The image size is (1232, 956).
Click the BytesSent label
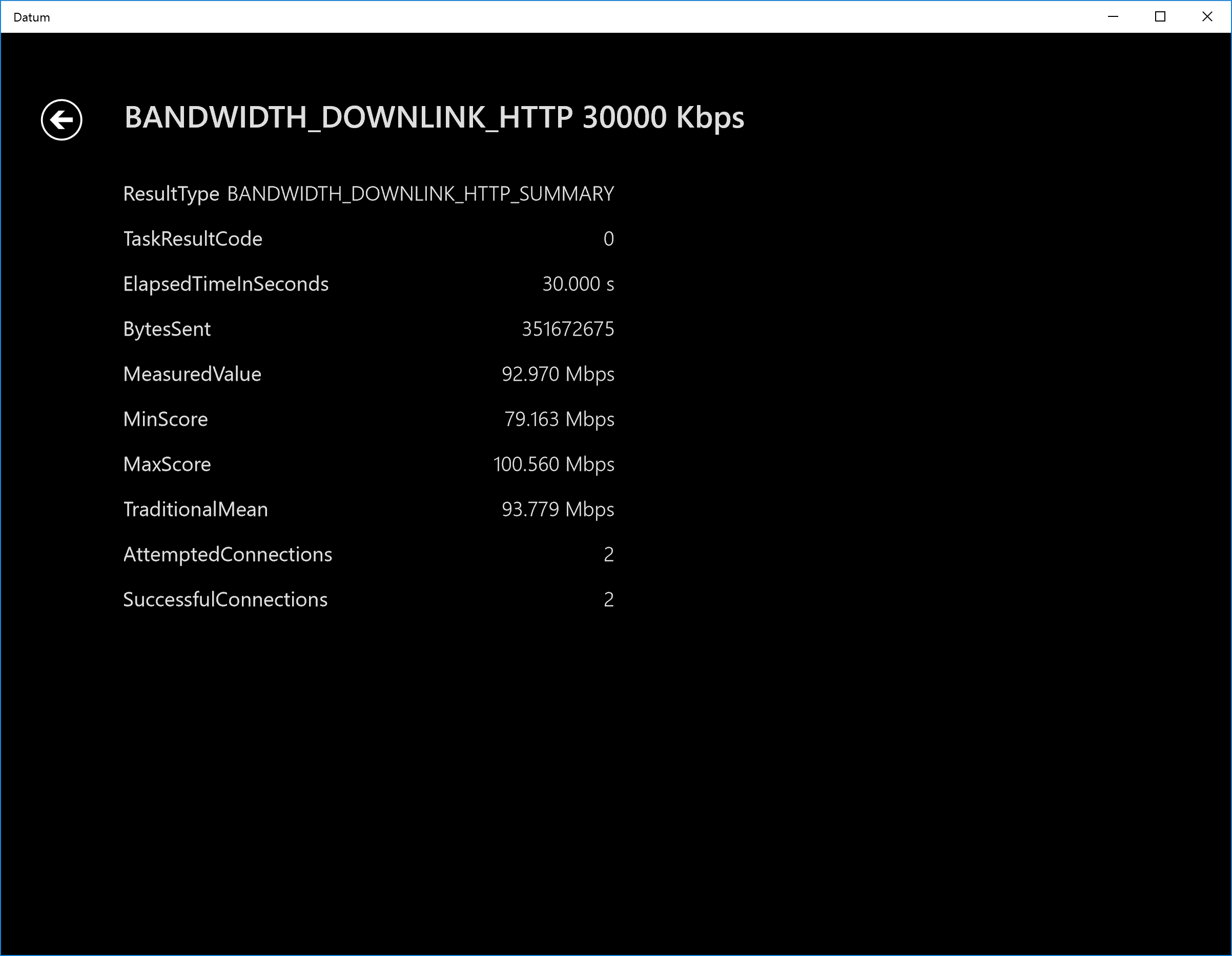167,329
